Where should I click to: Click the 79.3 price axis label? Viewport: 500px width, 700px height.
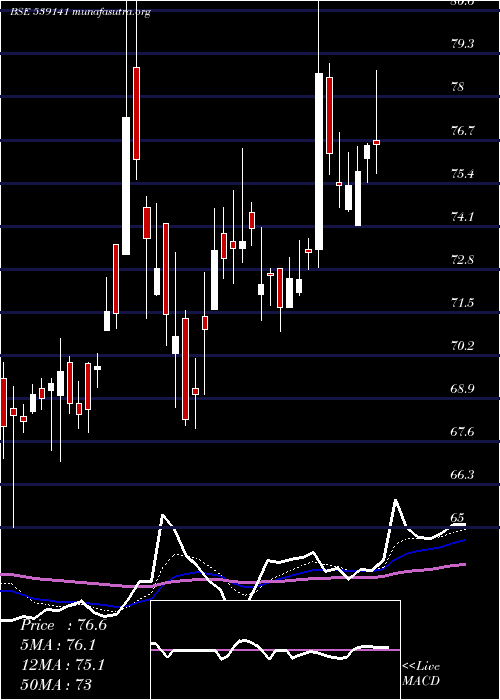pos(462,44)
